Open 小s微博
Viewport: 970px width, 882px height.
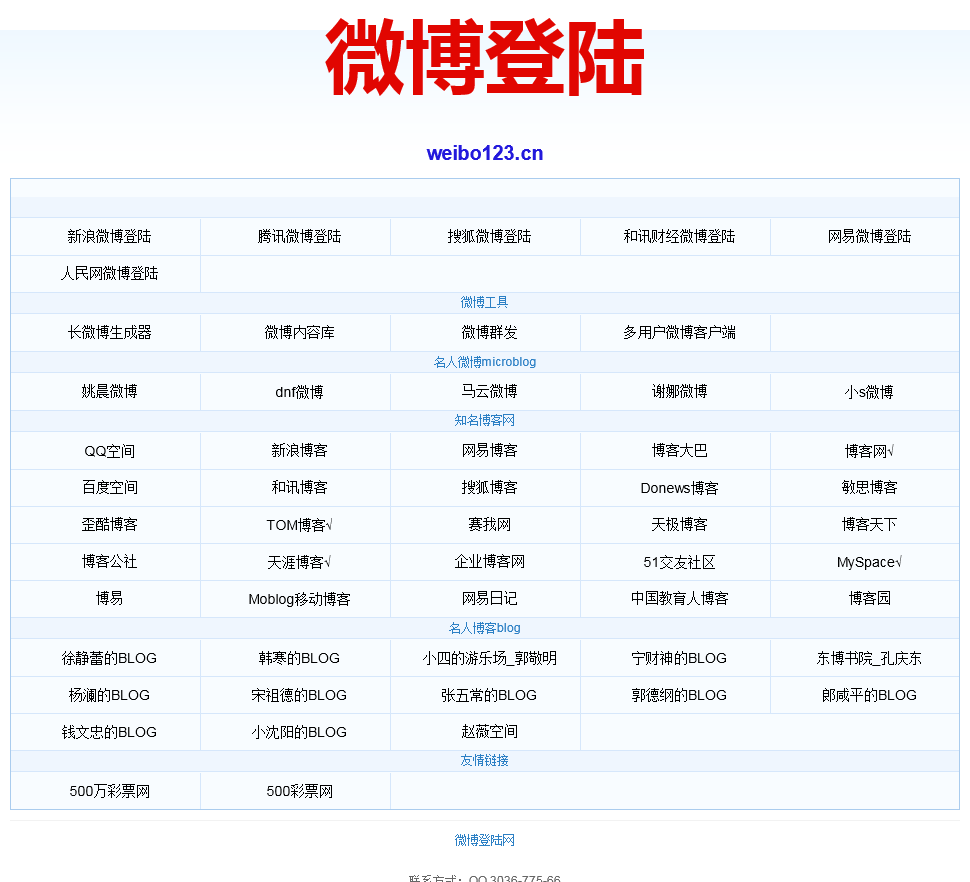(869, 392)
